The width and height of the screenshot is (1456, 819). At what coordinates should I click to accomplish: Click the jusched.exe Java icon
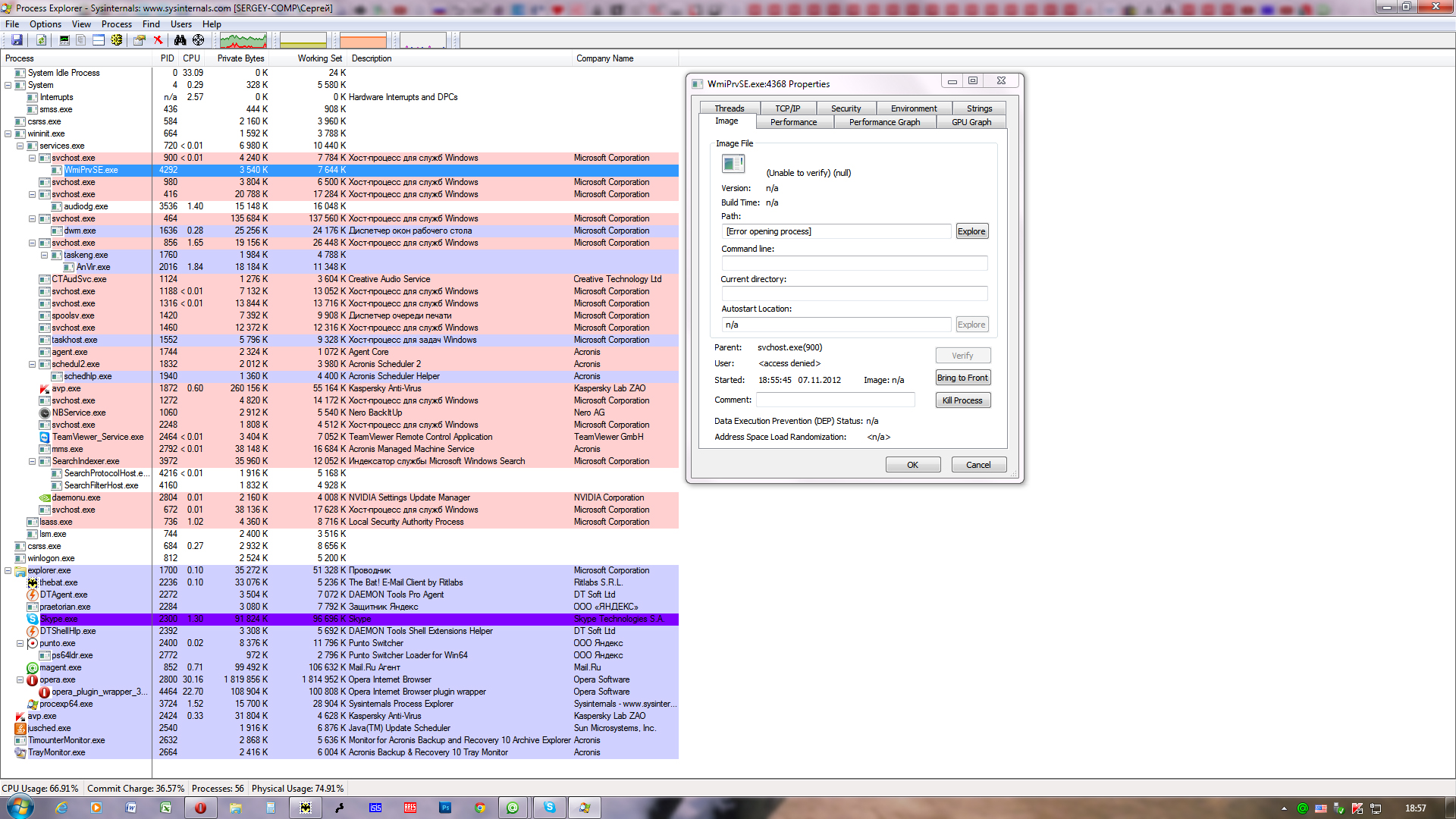pos(20,728)
